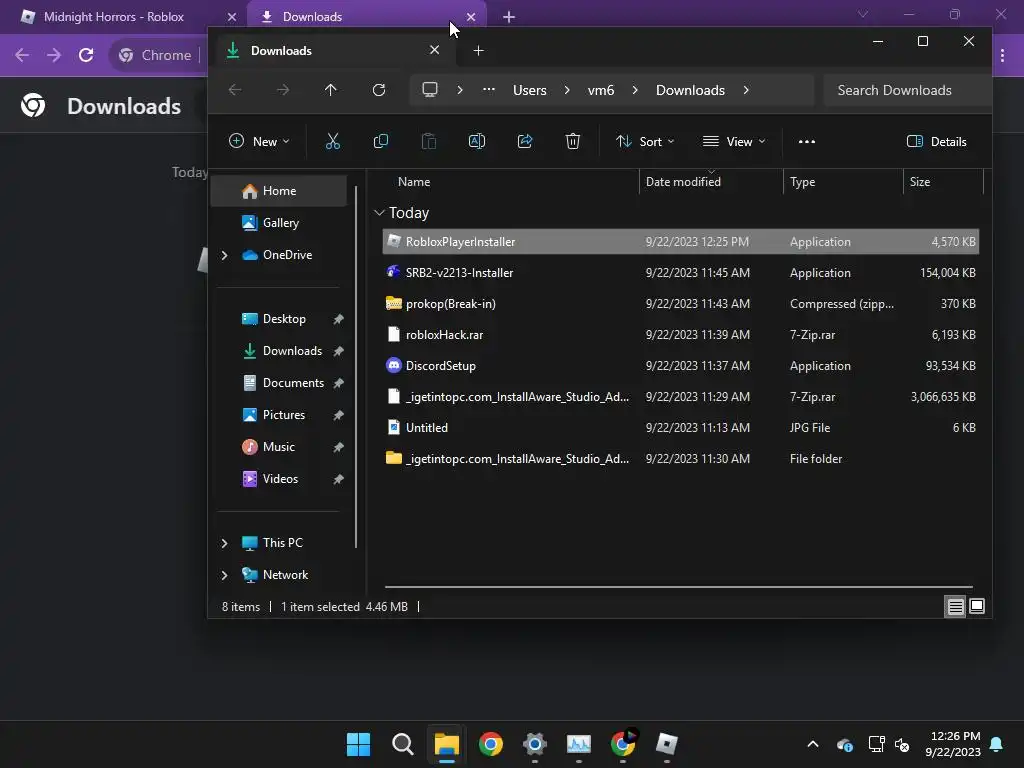The width and height of the screenshot is (1024, 768).
Task: Click the Share icon in toolbar
Action: point(525,141)
